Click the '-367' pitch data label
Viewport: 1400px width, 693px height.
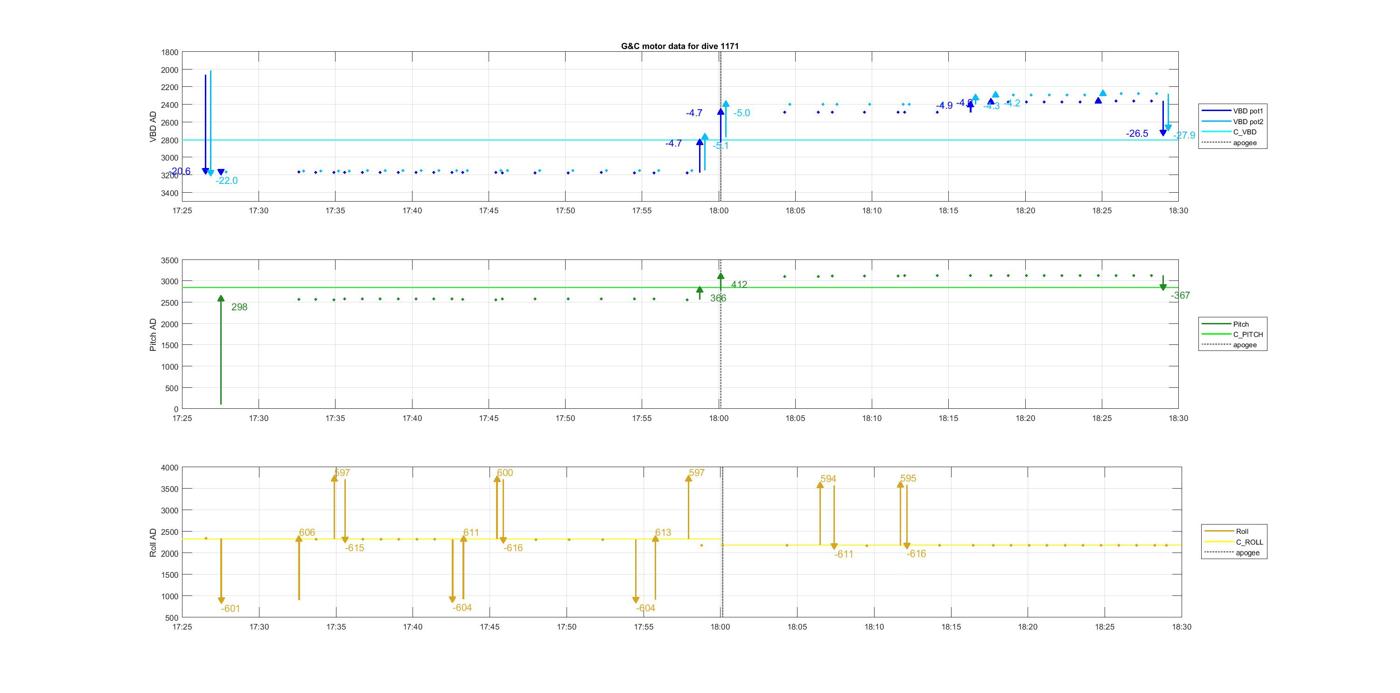pos(1180,296)
